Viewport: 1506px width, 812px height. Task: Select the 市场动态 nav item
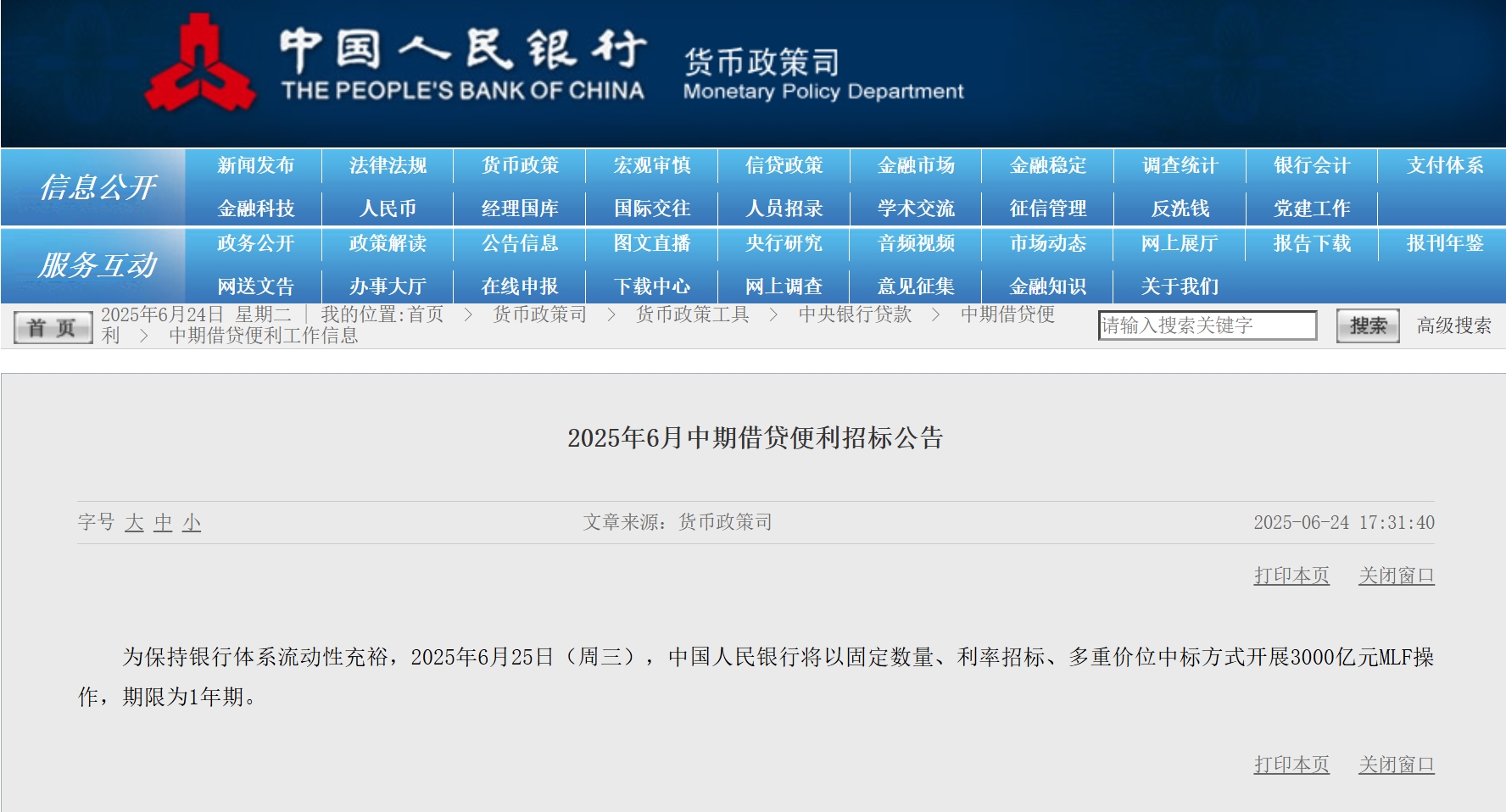[x=1048, y=243]
